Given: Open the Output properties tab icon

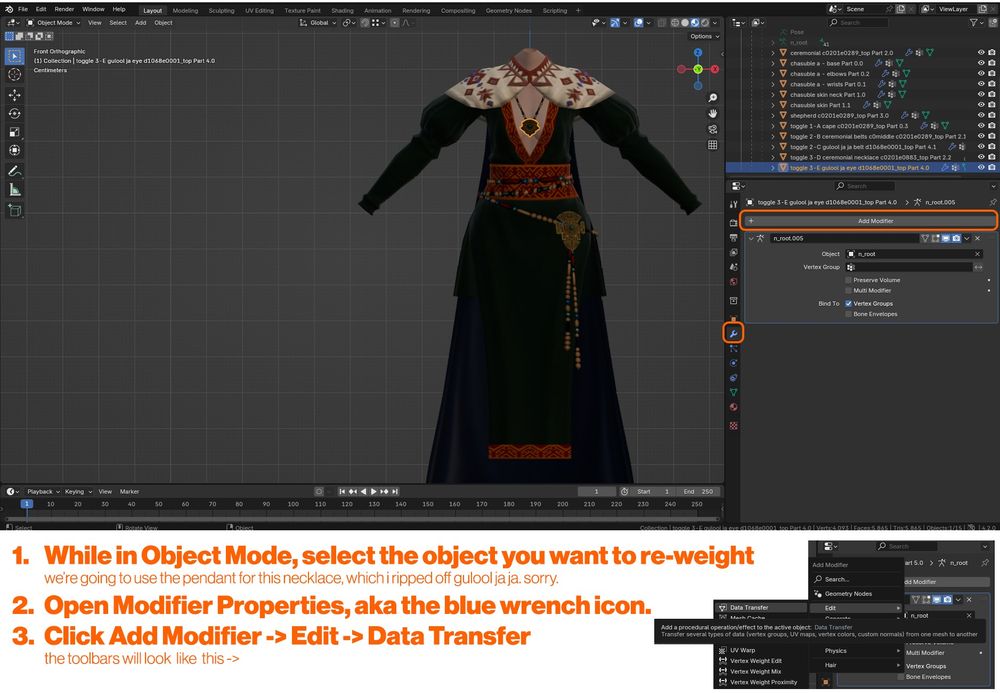Looking at the screenshot, I should (x=733, y=237).
